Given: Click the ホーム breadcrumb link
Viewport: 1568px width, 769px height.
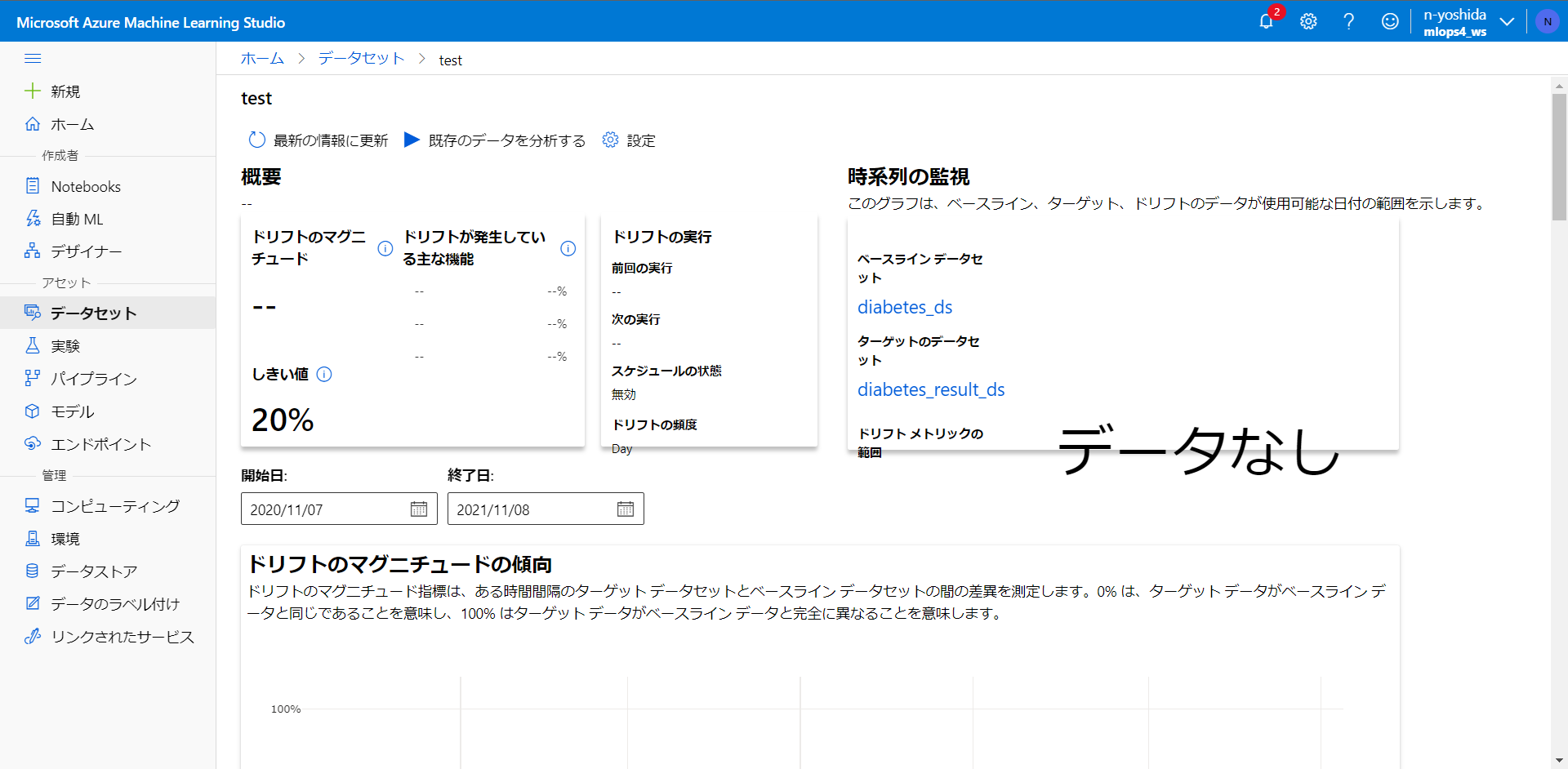Looking at the screenshot, I should tap(262, 59).
